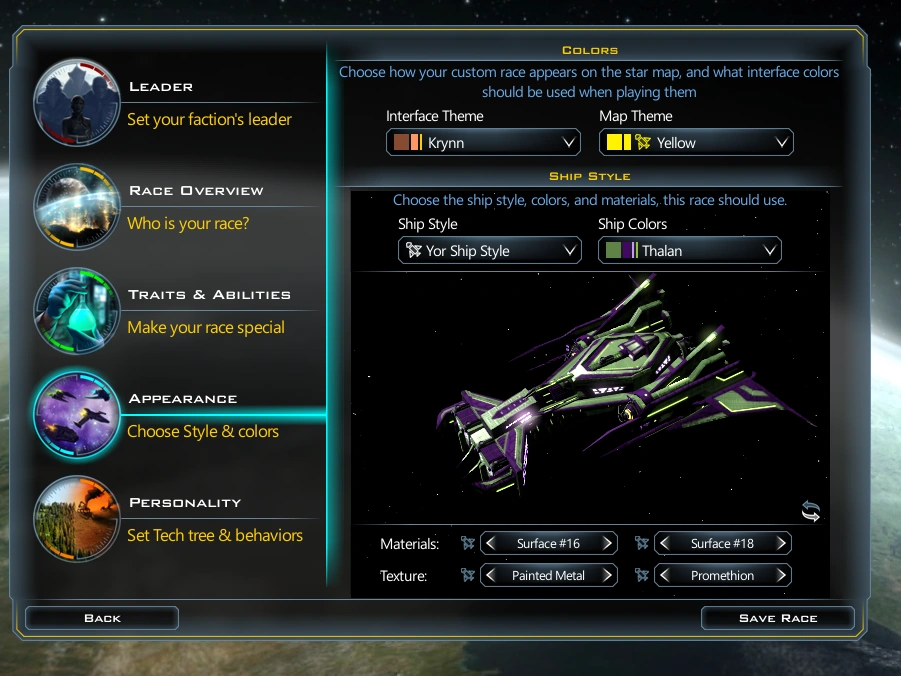Open the Ship Colors Thalan dropdown
This screenshot has height=676, width=901.
(x=690, y=251)
